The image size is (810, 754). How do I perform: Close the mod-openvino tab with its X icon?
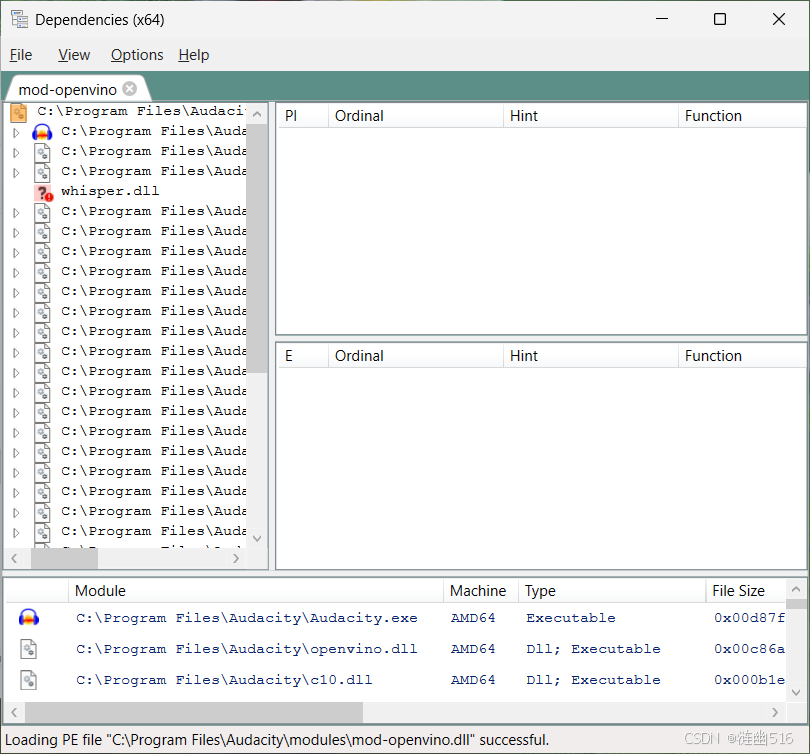[x=130, y=89]
